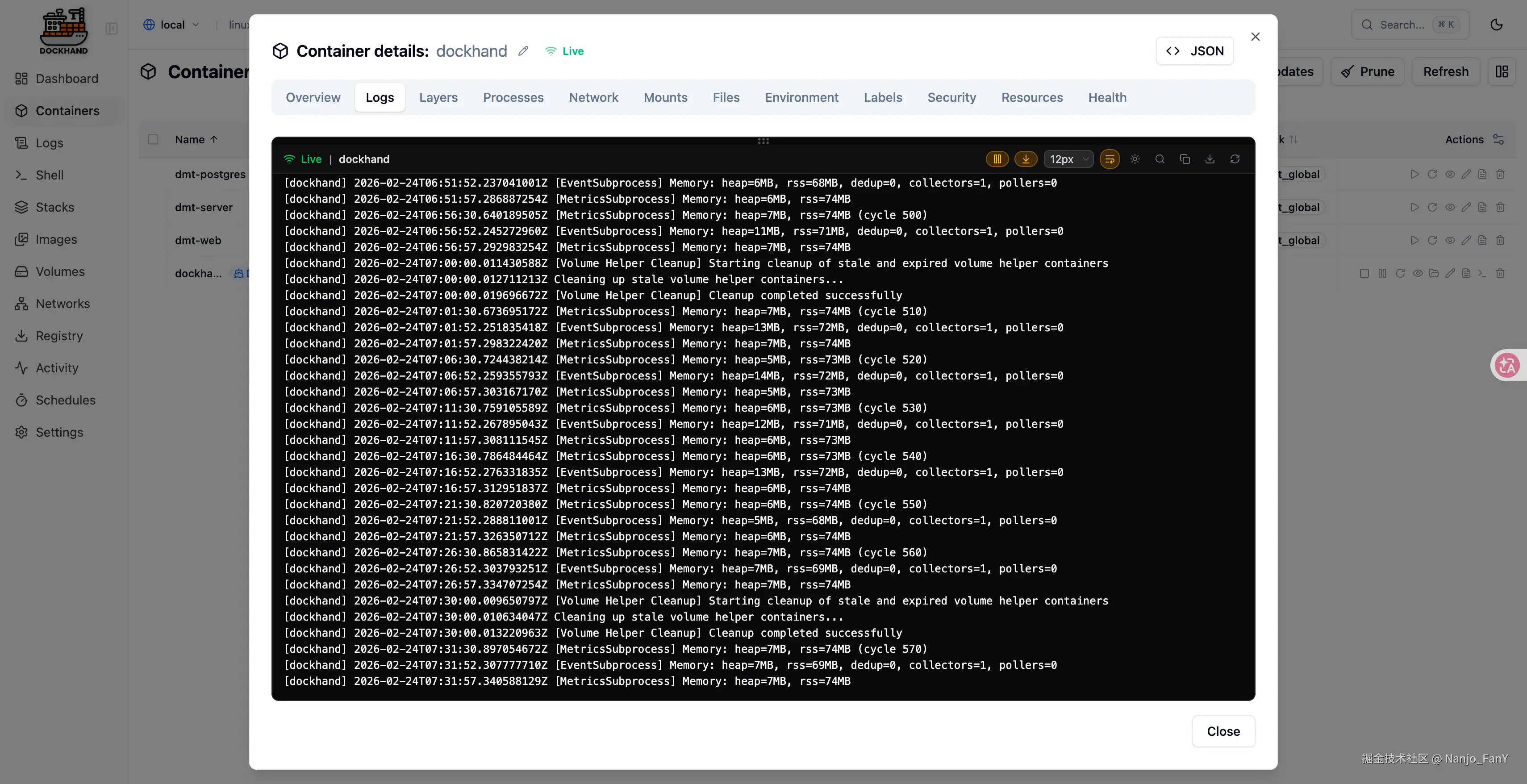Download the log file
1527x784 pixels.
(x=1209, y=159)
